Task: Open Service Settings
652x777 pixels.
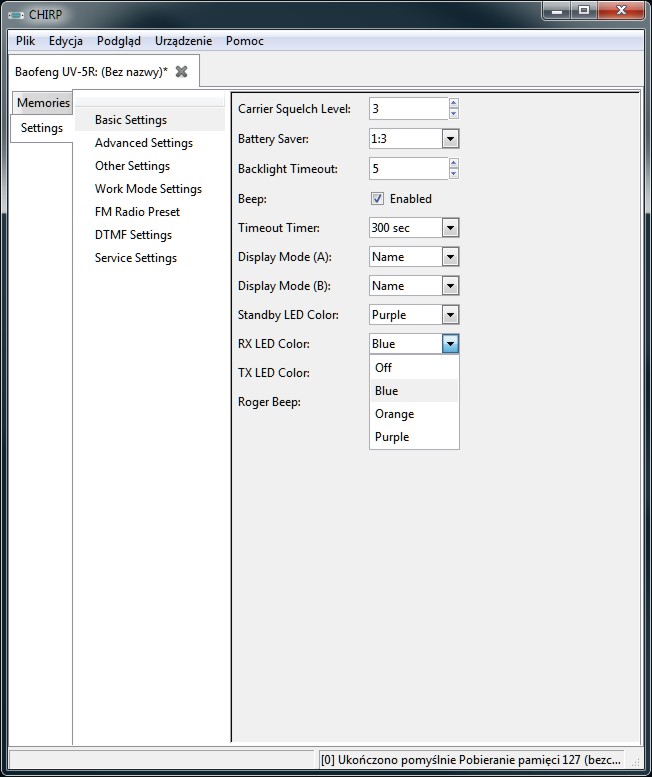Action: coord(150,258)
